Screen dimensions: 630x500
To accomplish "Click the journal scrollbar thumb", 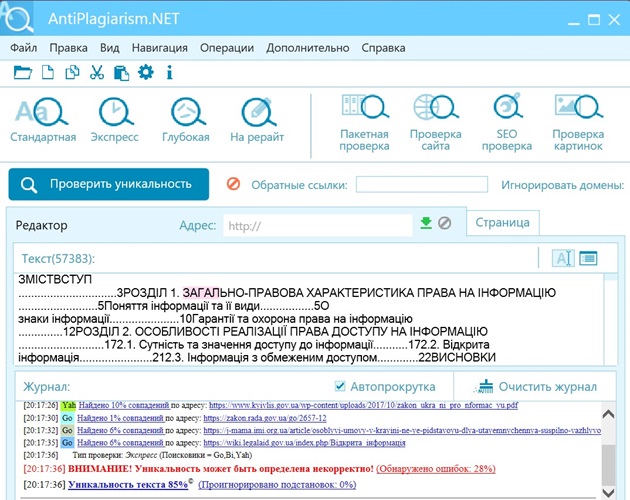I will click(x=608, y=466).
